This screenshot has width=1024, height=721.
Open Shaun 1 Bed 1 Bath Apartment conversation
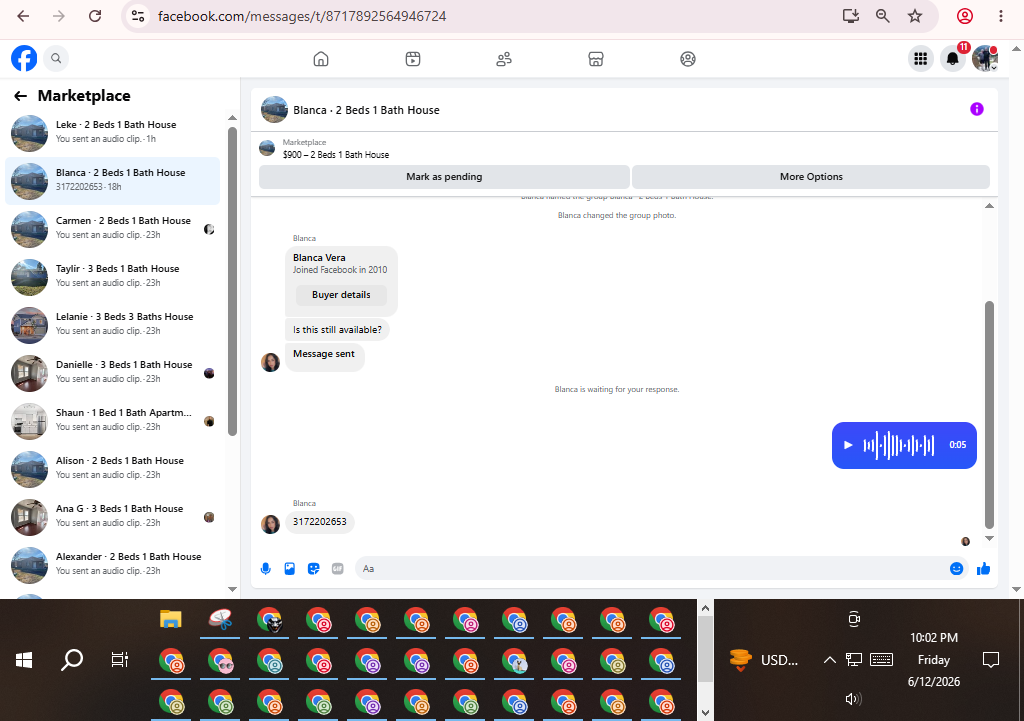(112, 421)
